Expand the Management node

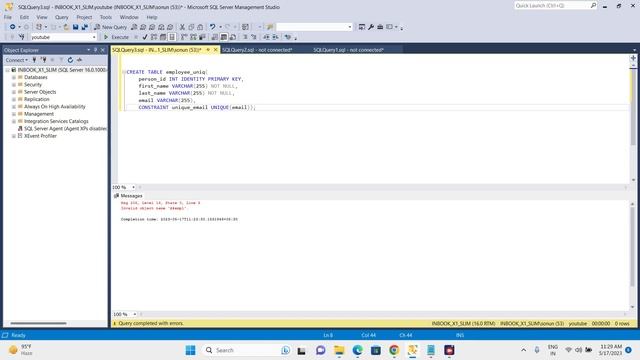[x=13, y=114]
